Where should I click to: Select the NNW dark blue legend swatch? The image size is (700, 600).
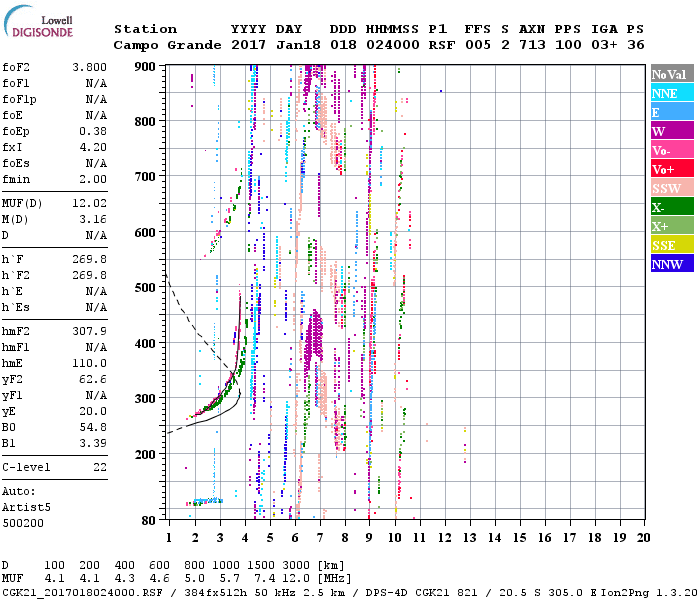point(672,263)
